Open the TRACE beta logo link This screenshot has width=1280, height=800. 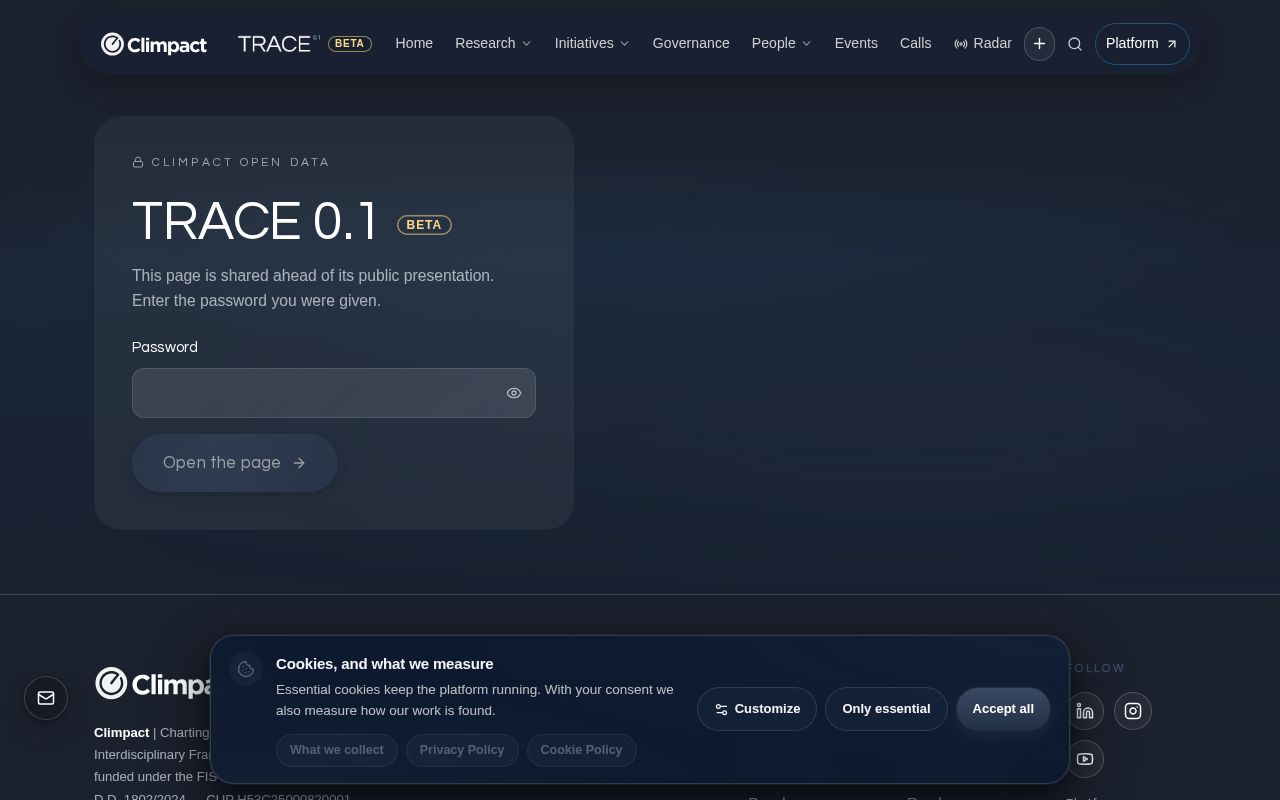[x=305, y=43]
